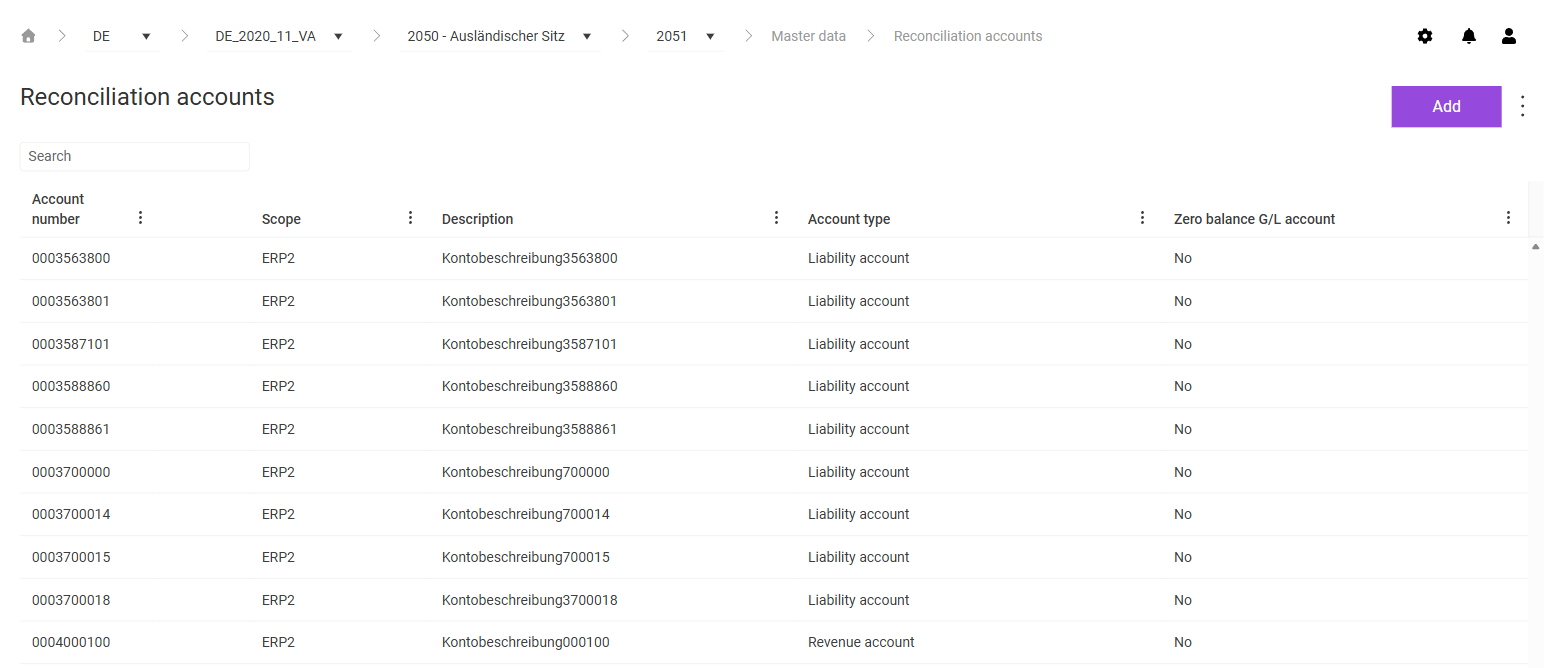Select account number 0003563800
The width and height of the screenshot is (1564, 668).
tap(71, 258)
